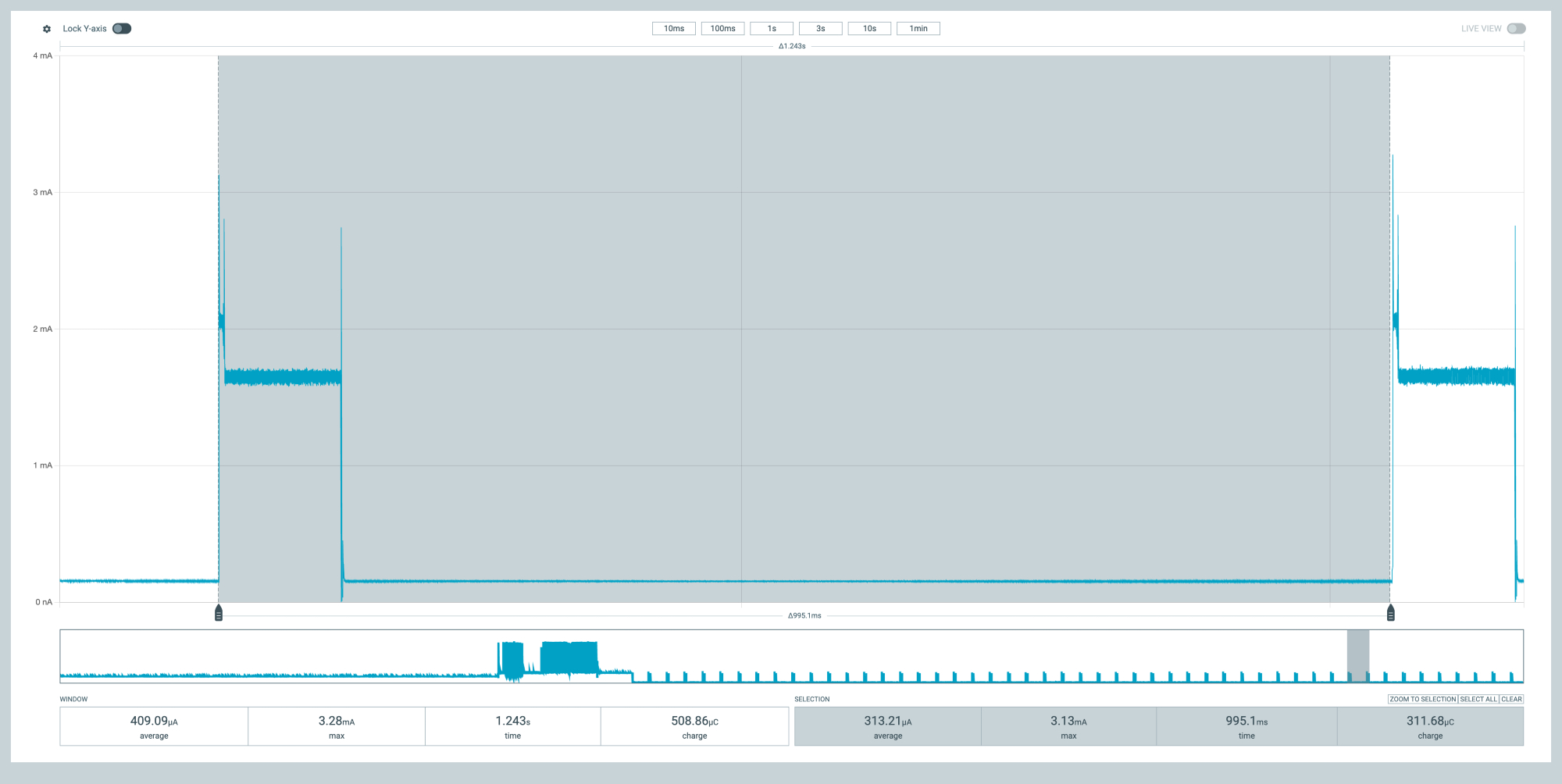
Task: Open chart settings gear icon
Action: point(47,29)
